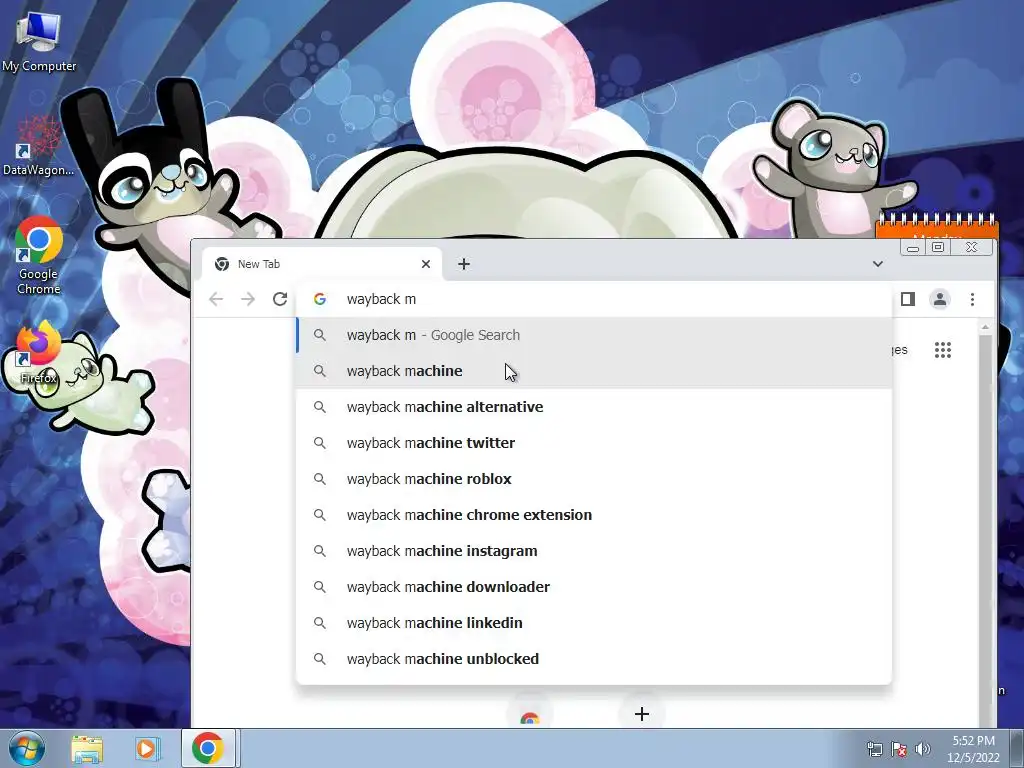Open Windows Explorer from taskbar
This screenshot has height=768, width=1024.
point(87,748)
